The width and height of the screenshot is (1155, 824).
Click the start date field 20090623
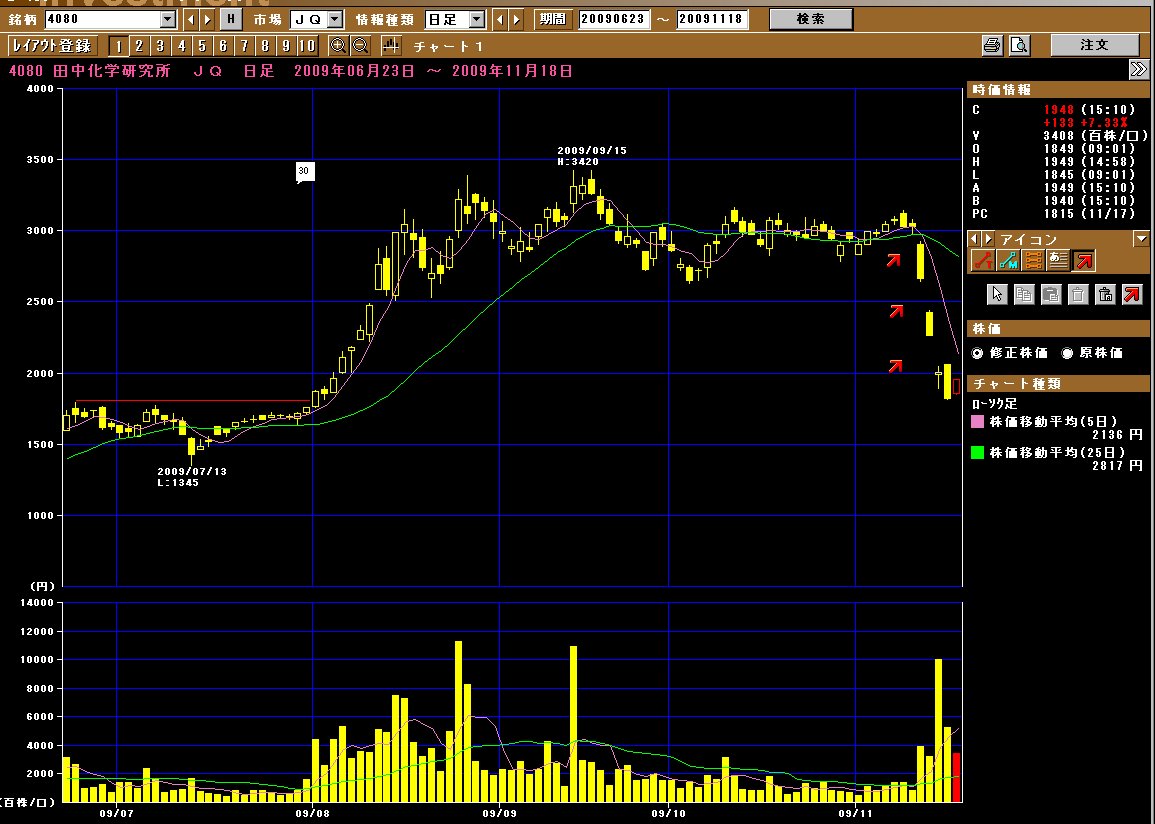point(614,19)
